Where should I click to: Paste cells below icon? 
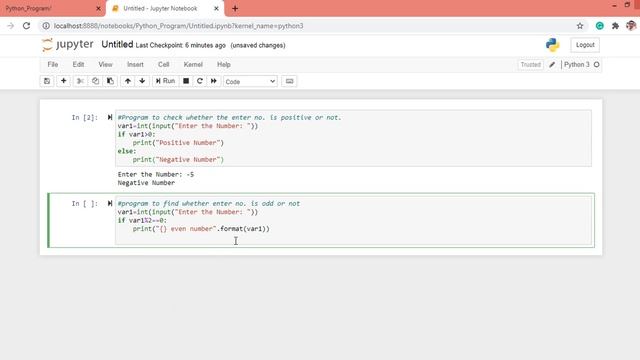pos(110,81)
